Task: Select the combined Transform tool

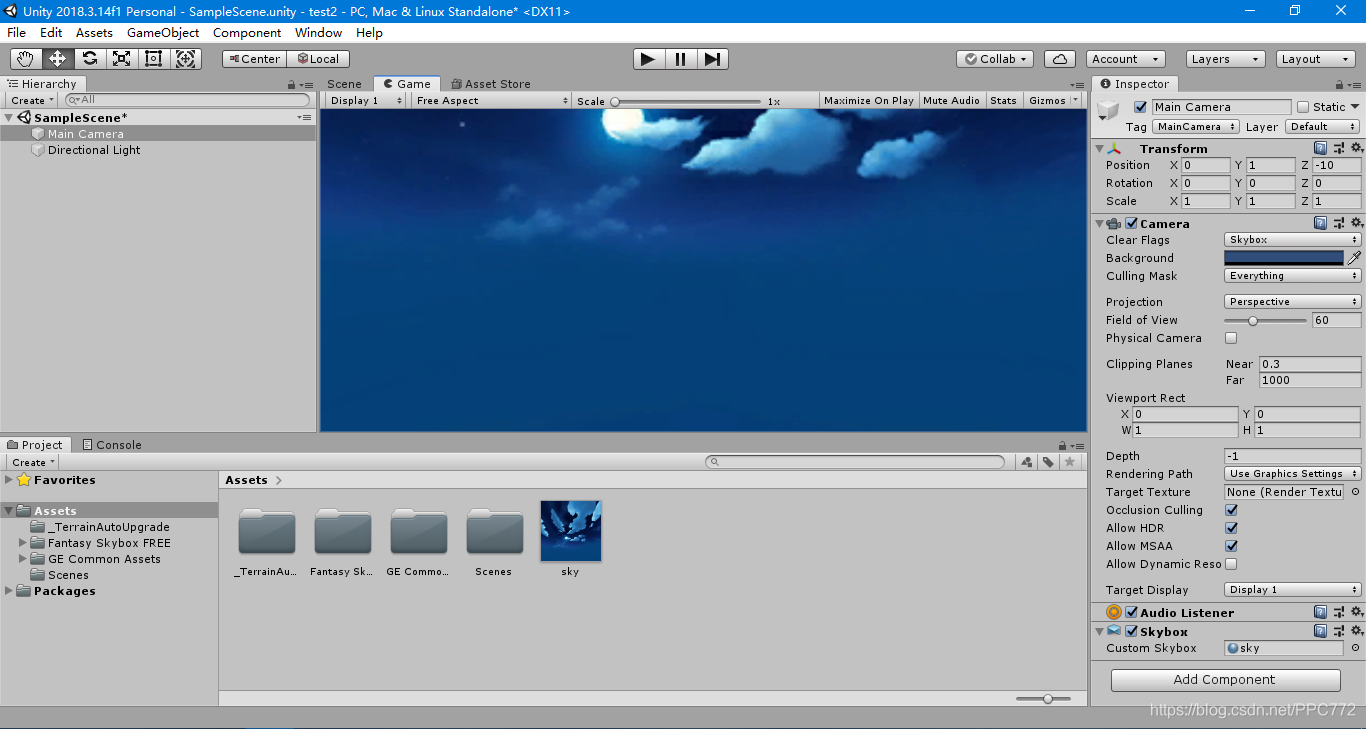Action: 186,59
